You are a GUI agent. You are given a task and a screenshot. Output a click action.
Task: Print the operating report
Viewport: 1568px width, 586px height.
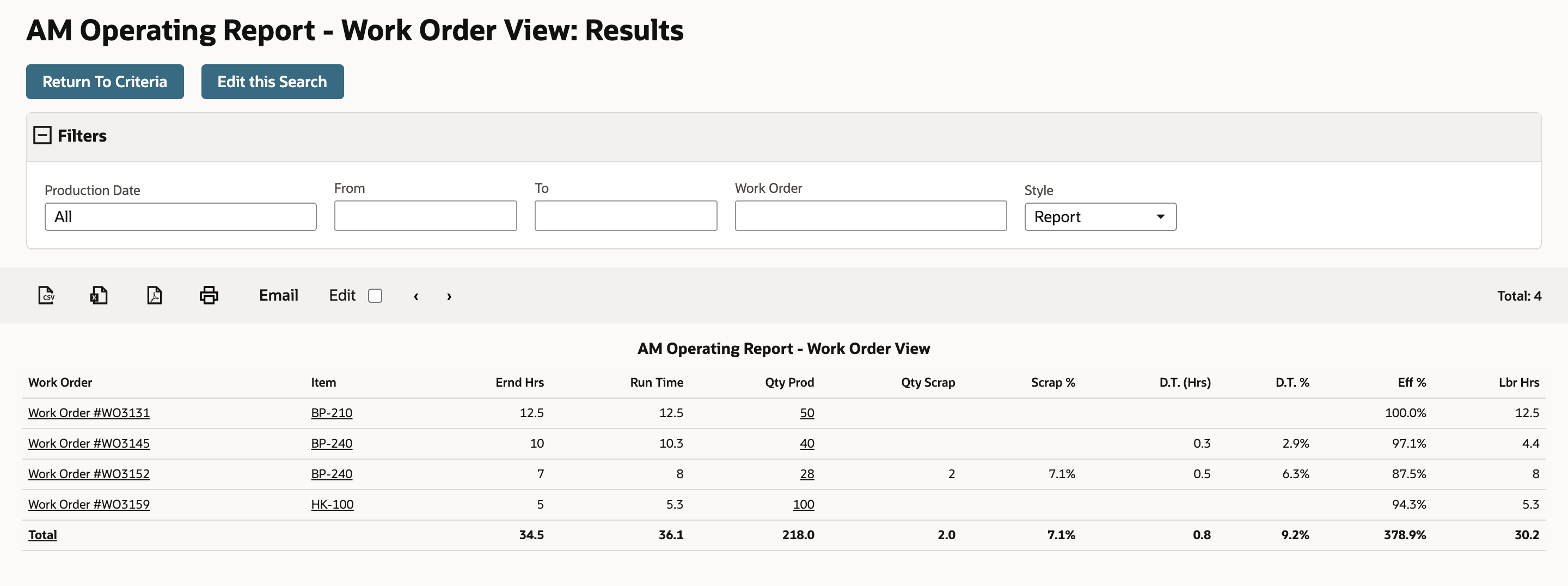(209, 295)
